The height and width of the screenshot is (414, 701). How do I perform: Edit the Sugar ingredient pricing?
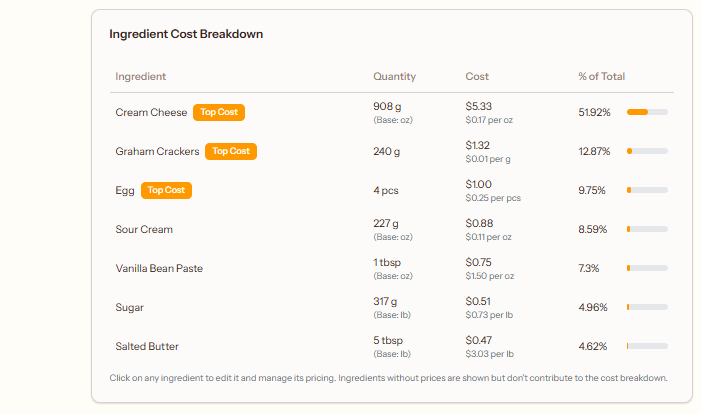click(x=132, y=307)
